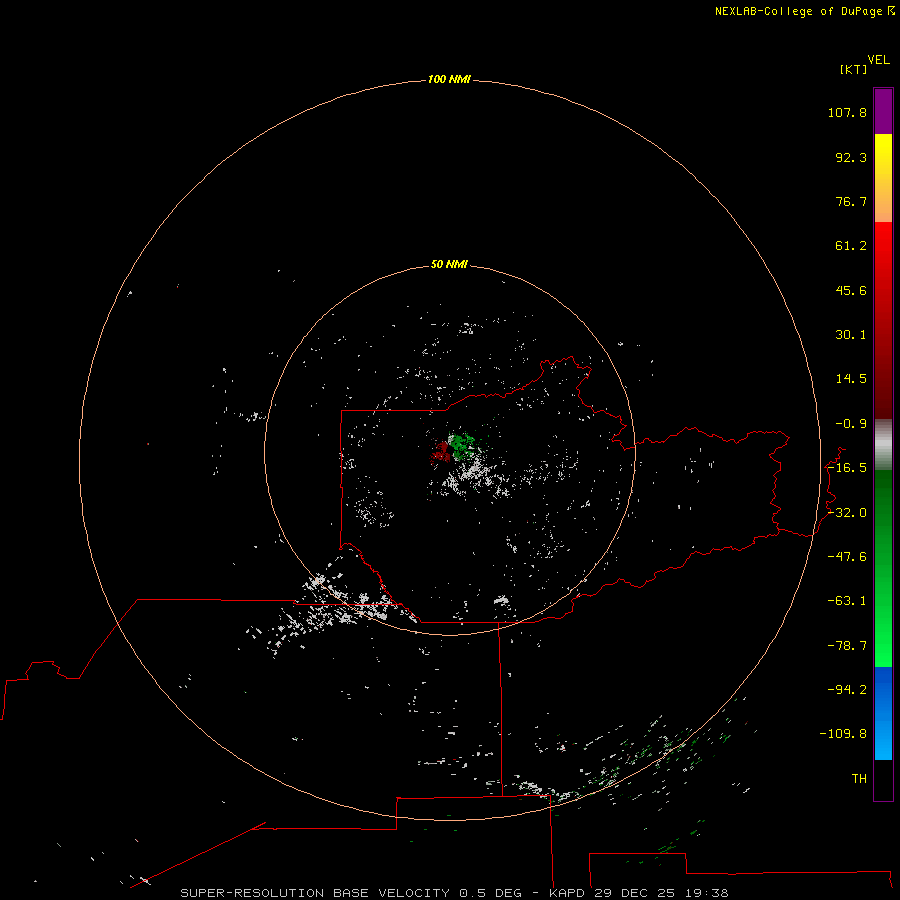
Task: Click the 50 NMI range ring label
Action: tap(449, 264)
